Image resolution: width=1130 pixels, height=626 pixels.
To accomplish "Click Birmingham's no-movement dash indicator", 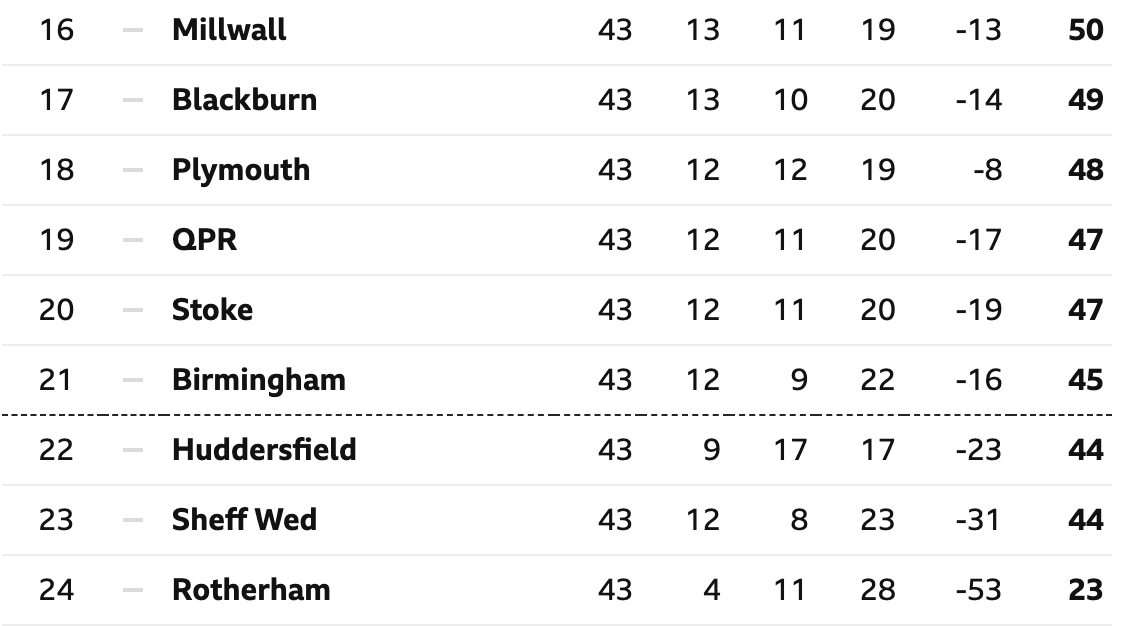I will [133, 380].
